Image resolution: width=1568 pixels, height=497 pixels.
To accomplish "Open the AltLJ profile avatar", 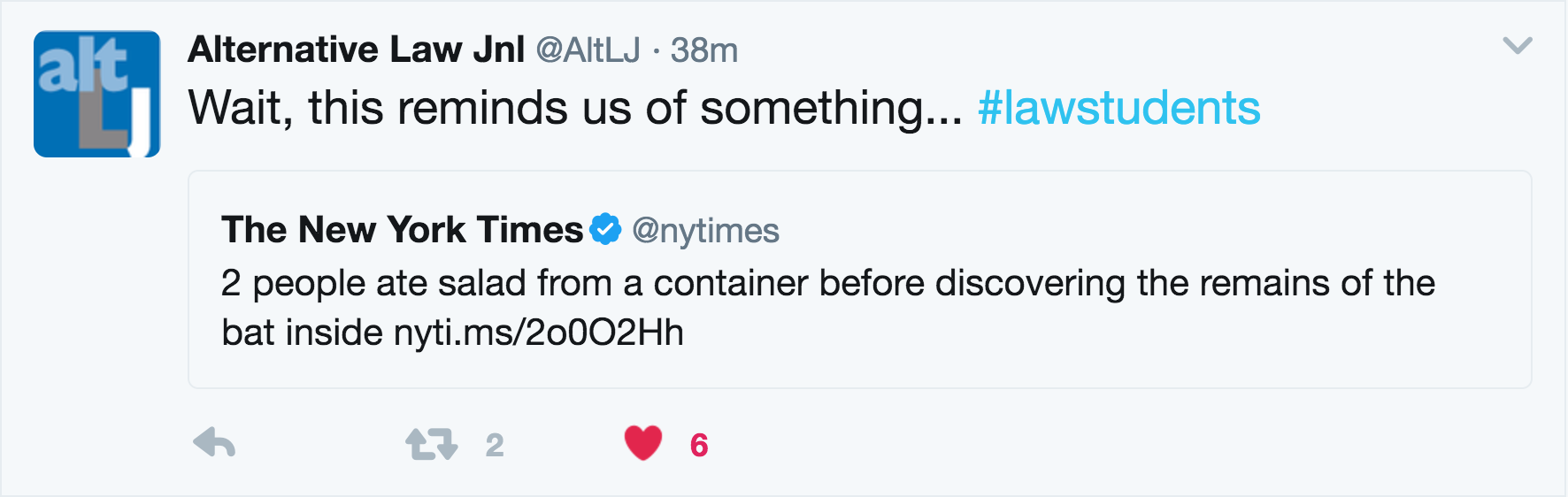I will pos(96,94).
